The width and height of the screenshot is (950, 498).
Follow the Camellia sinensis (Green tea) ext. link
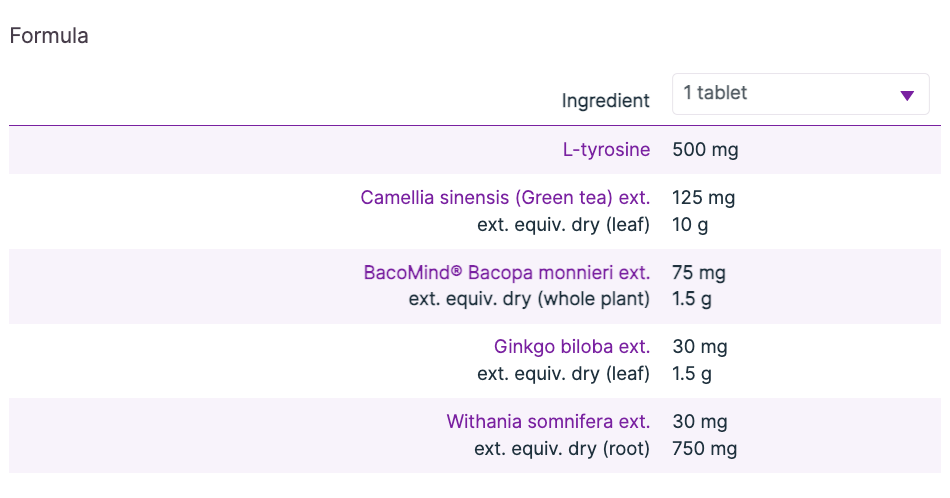point(505,198)
